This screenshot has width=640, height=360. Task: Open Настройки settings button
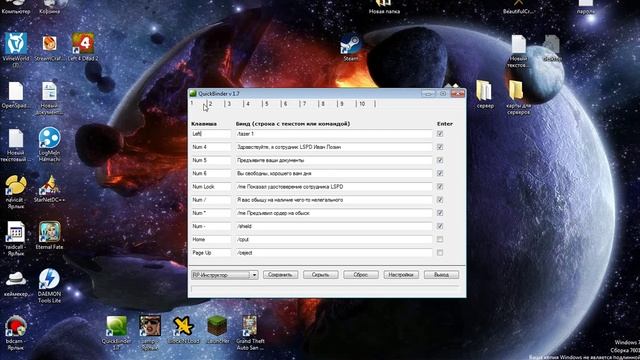[x=401, y=275]
